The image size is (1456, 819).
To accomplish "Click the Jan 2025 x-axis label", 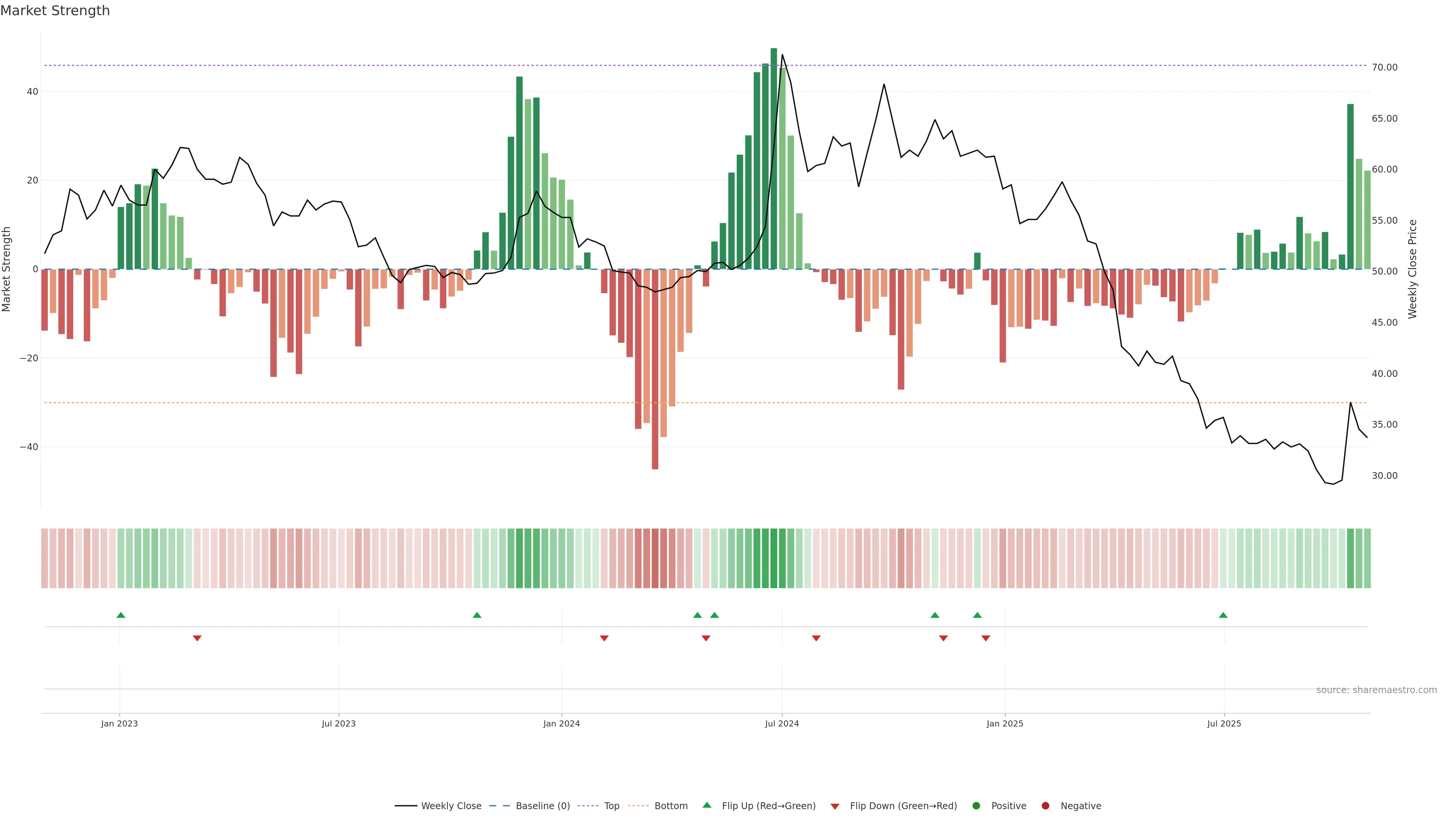I will click(x=1005, y=723).
